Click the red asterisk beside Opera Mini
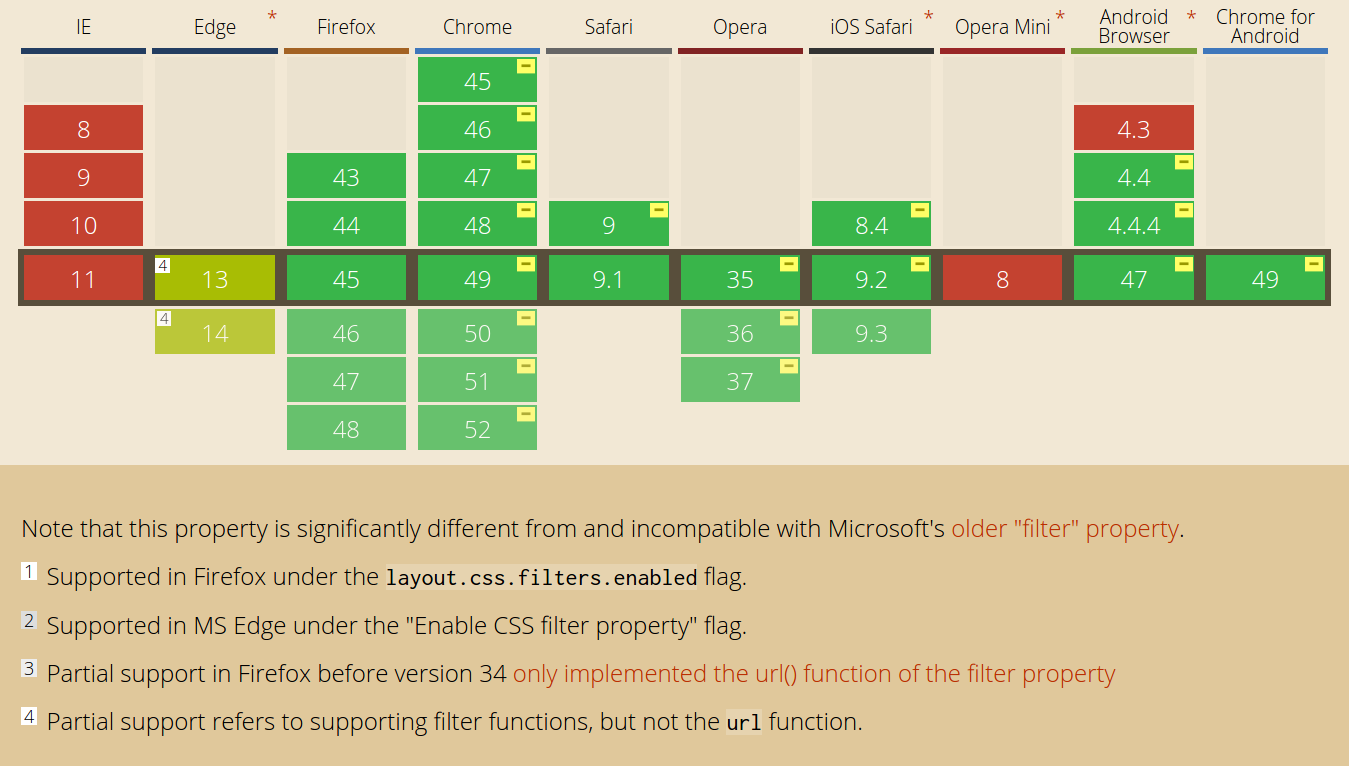 (1060, 17)
